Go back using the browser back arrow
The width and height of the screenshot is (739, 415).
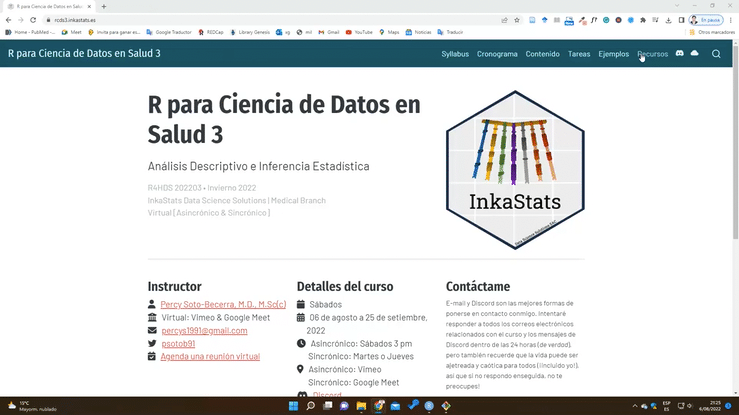[8, 20]
